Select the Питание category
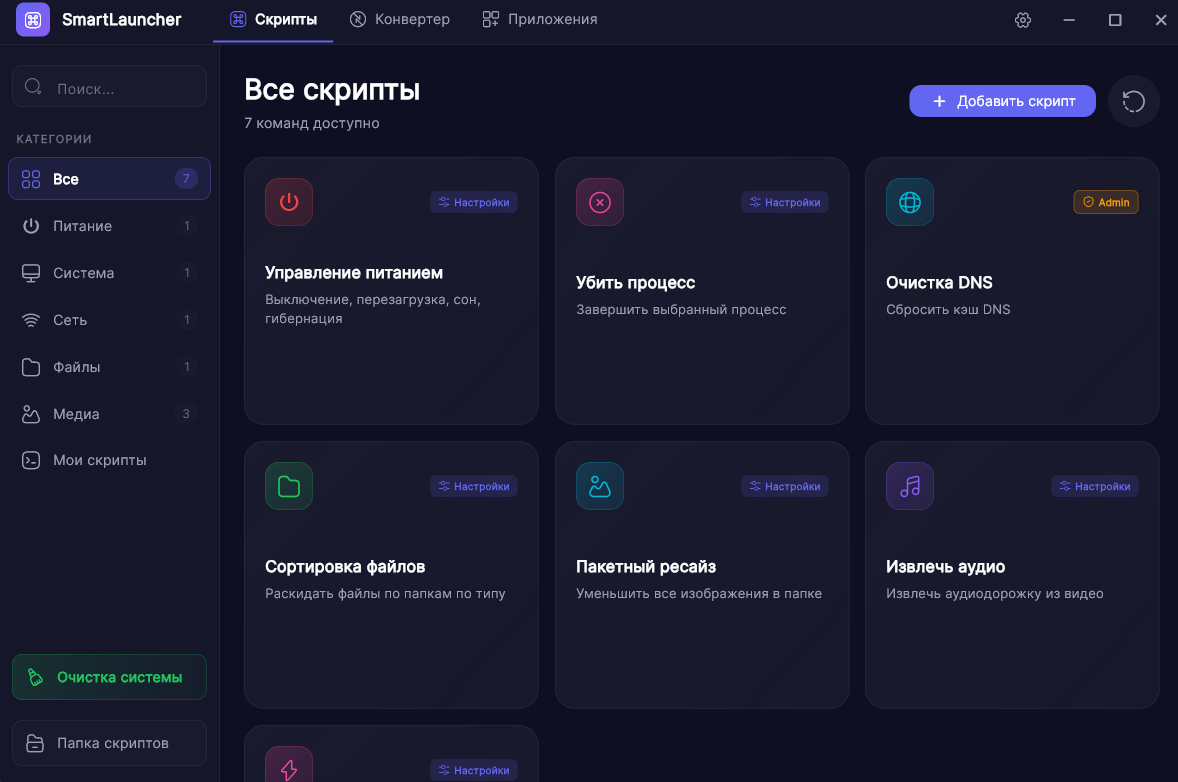The width and height of the screenshot is (1178, 782). (110, 226)
